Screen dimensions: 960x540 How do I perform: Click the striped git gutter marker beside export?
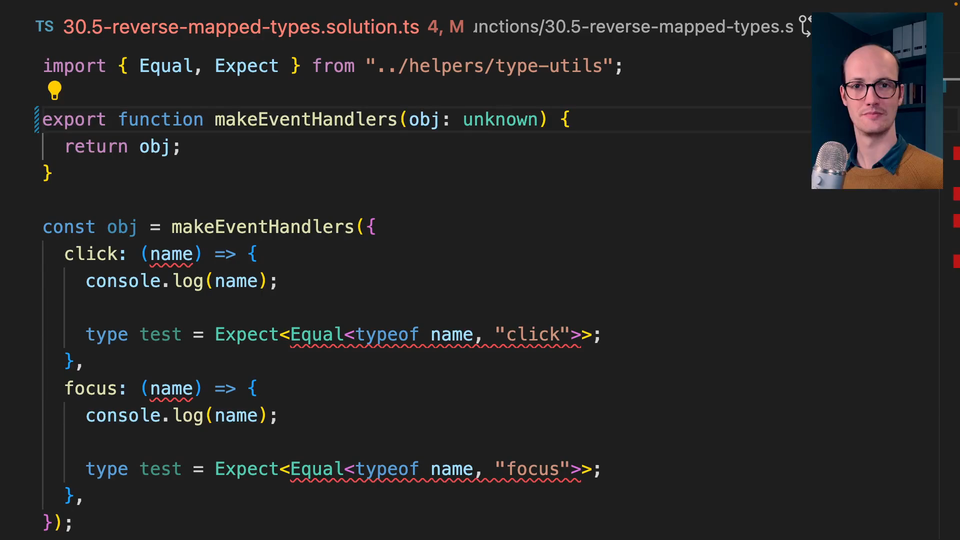point(36,120)
